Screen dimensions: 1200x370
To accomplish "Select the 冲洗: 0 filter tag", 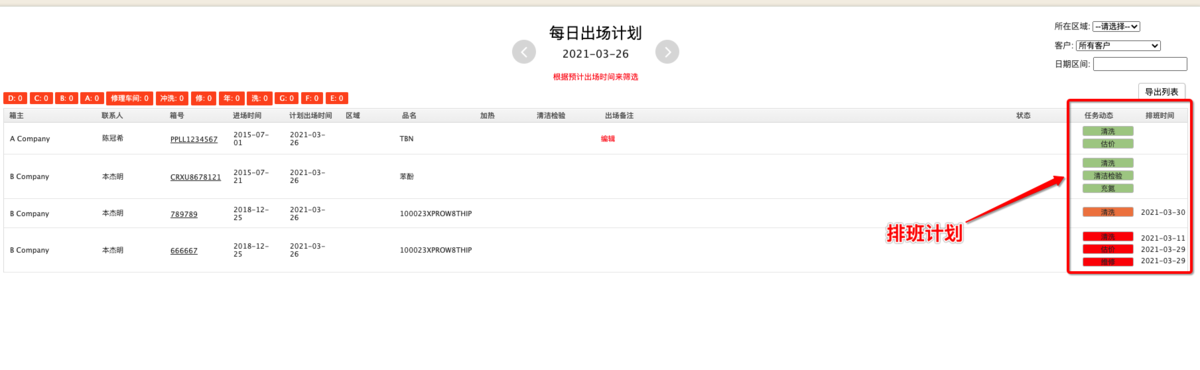I will click(x=172, y=98).
